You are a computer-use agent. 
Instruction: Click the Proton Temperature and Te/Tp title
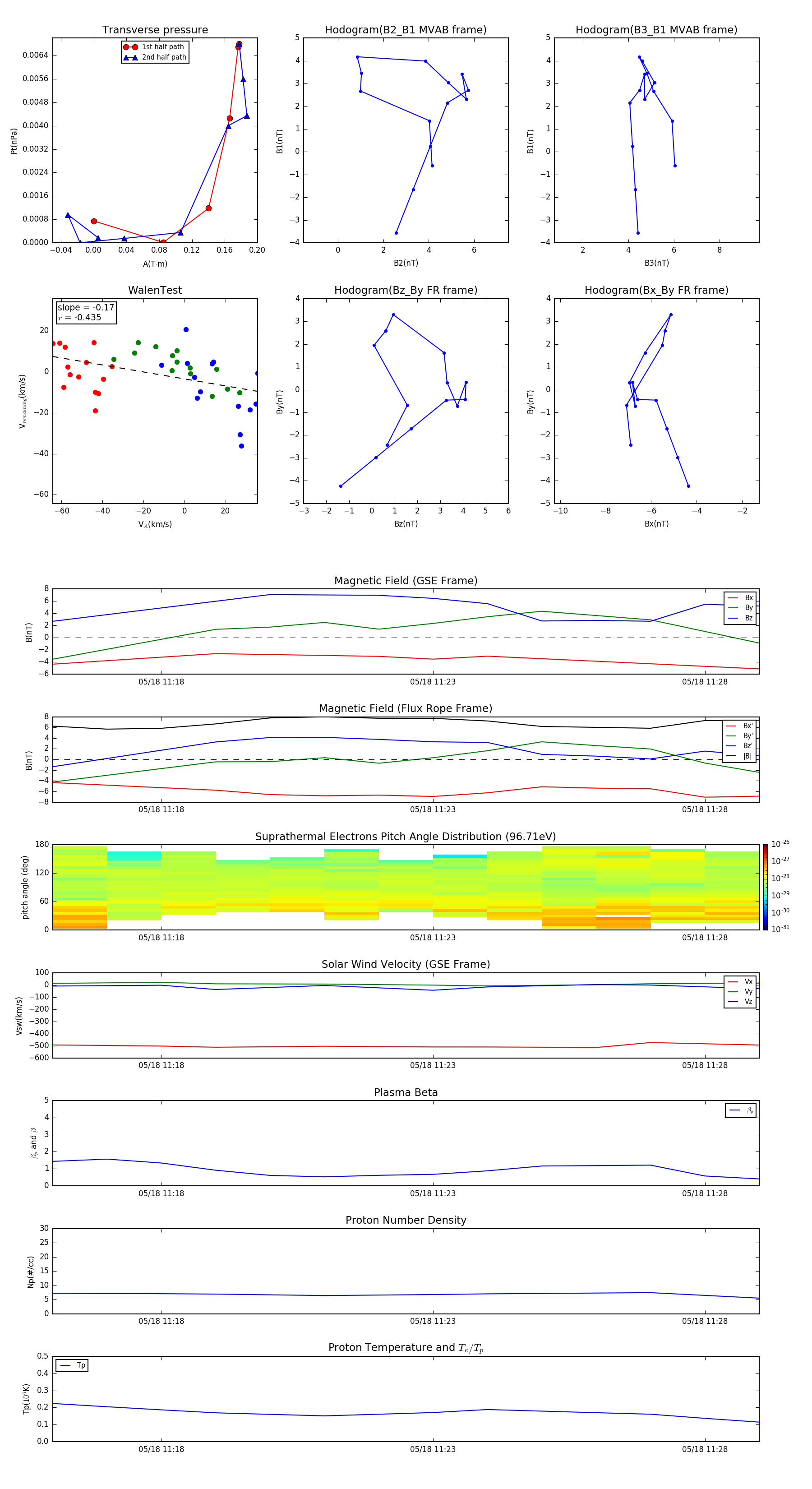tap(406, 1348)
